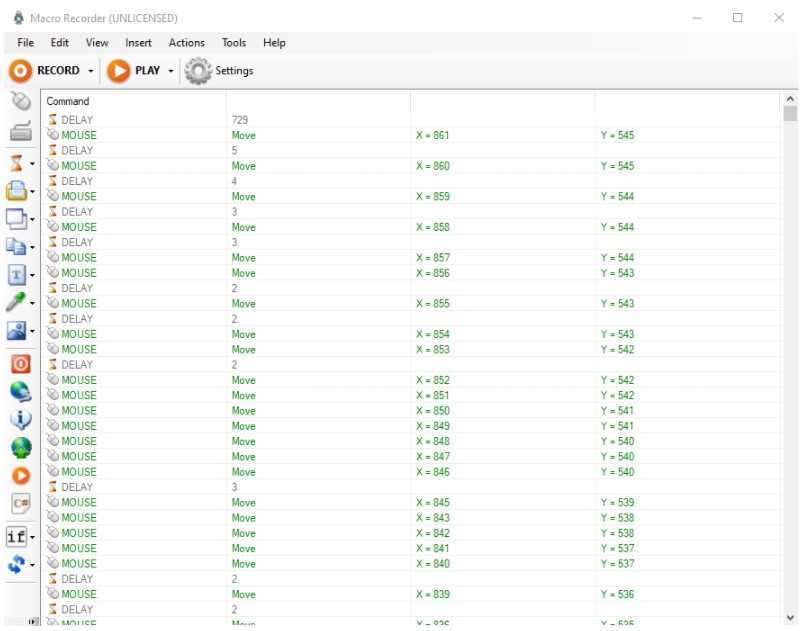Screen dimensions: 802x631
Task: Click the blue info bubble icon
Action: [20, 419]
